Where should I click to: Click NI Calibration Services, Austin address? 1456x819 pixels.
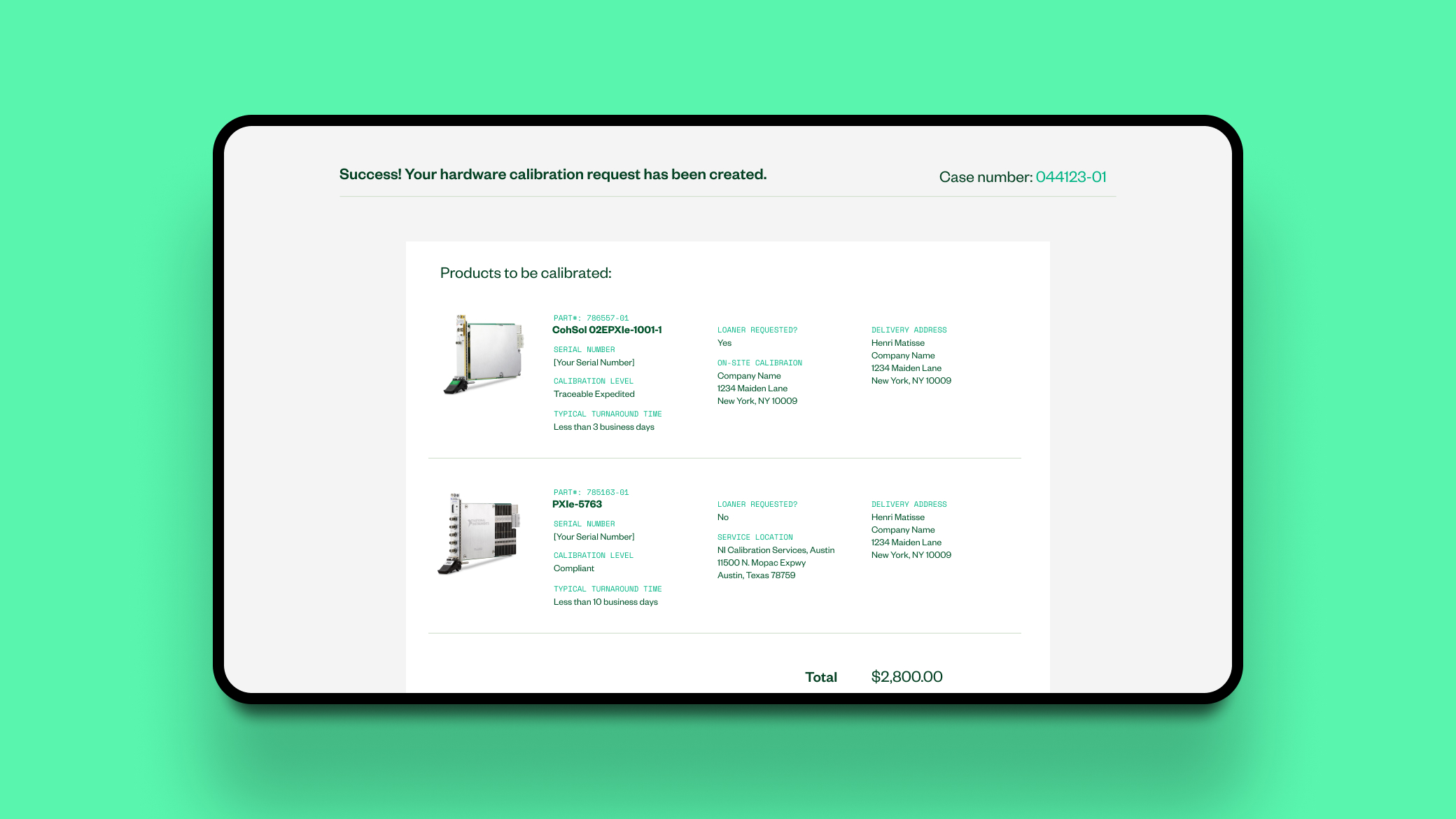pos(776,550)
